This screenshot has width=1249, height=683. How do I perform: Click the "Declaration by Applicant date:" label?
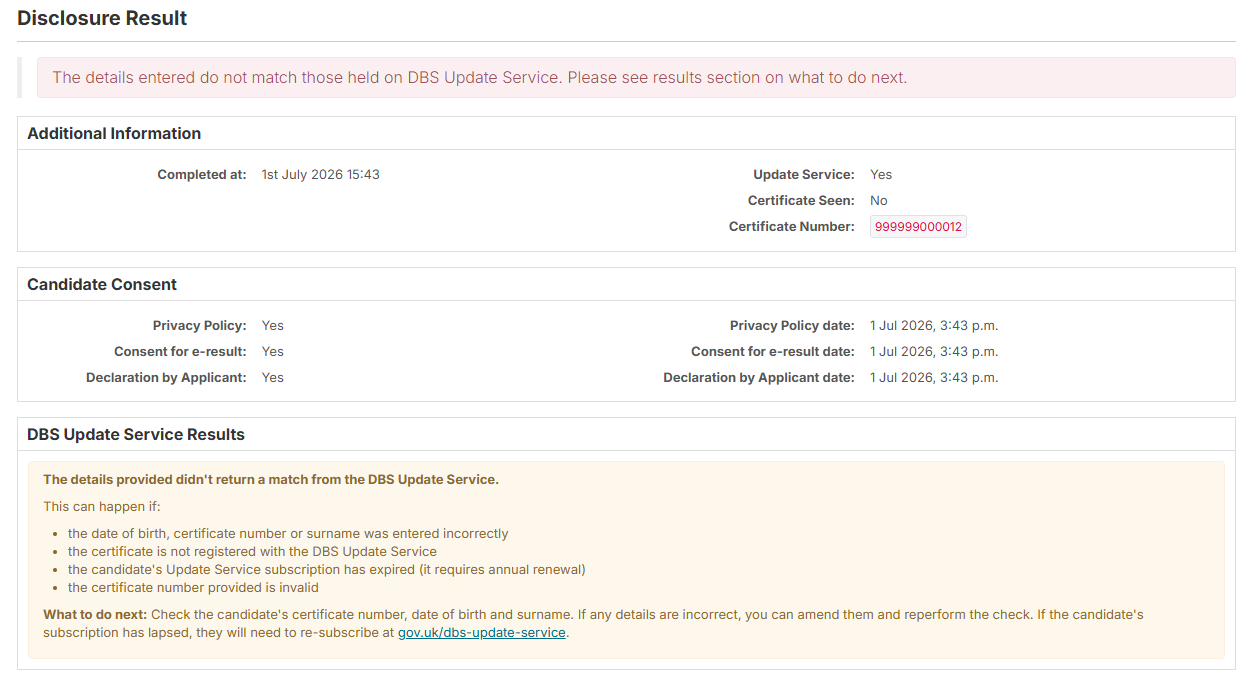(759, 378)
